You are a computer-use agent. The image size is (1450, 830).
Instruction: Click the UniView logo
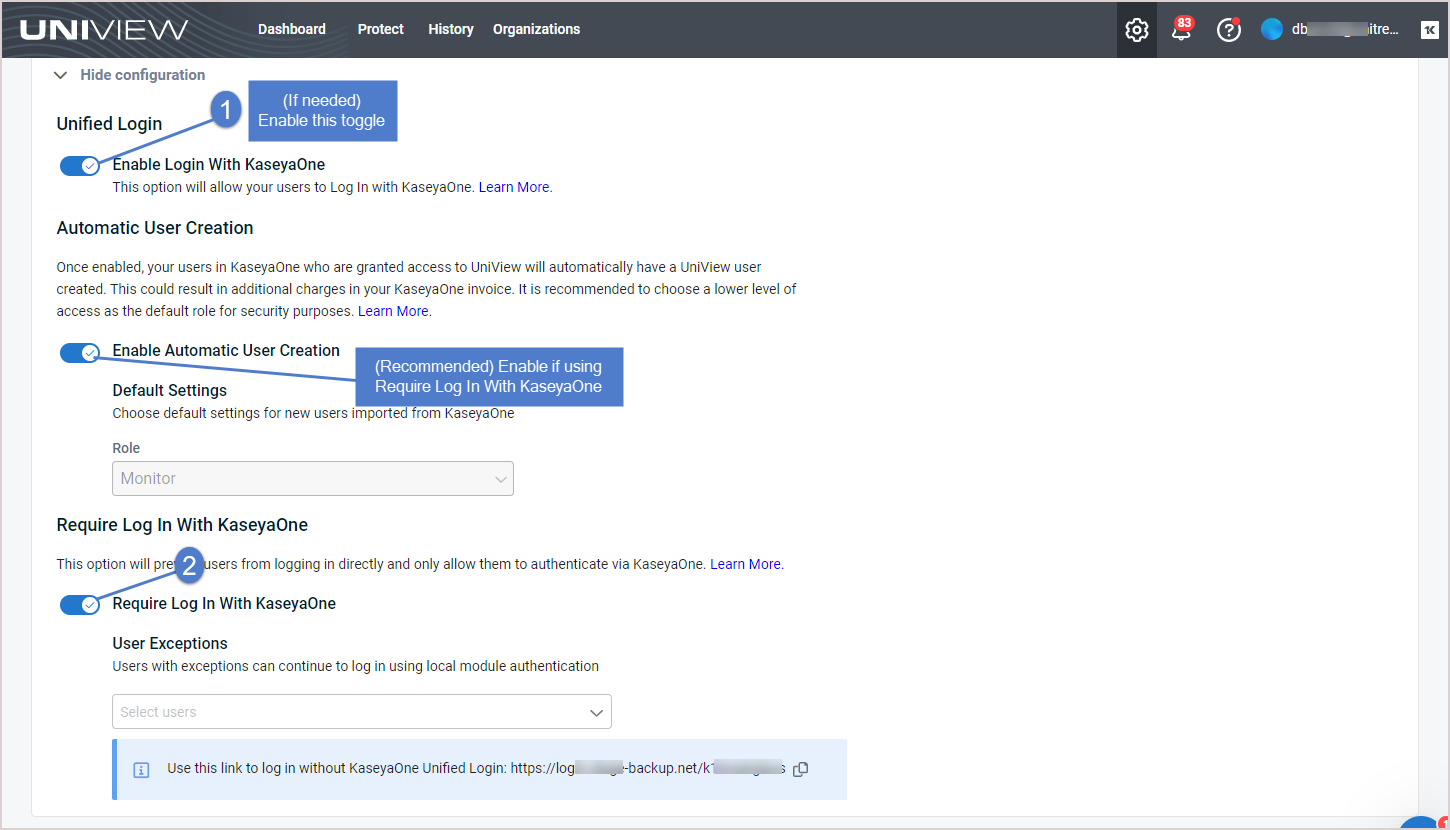tap(104, 29)
